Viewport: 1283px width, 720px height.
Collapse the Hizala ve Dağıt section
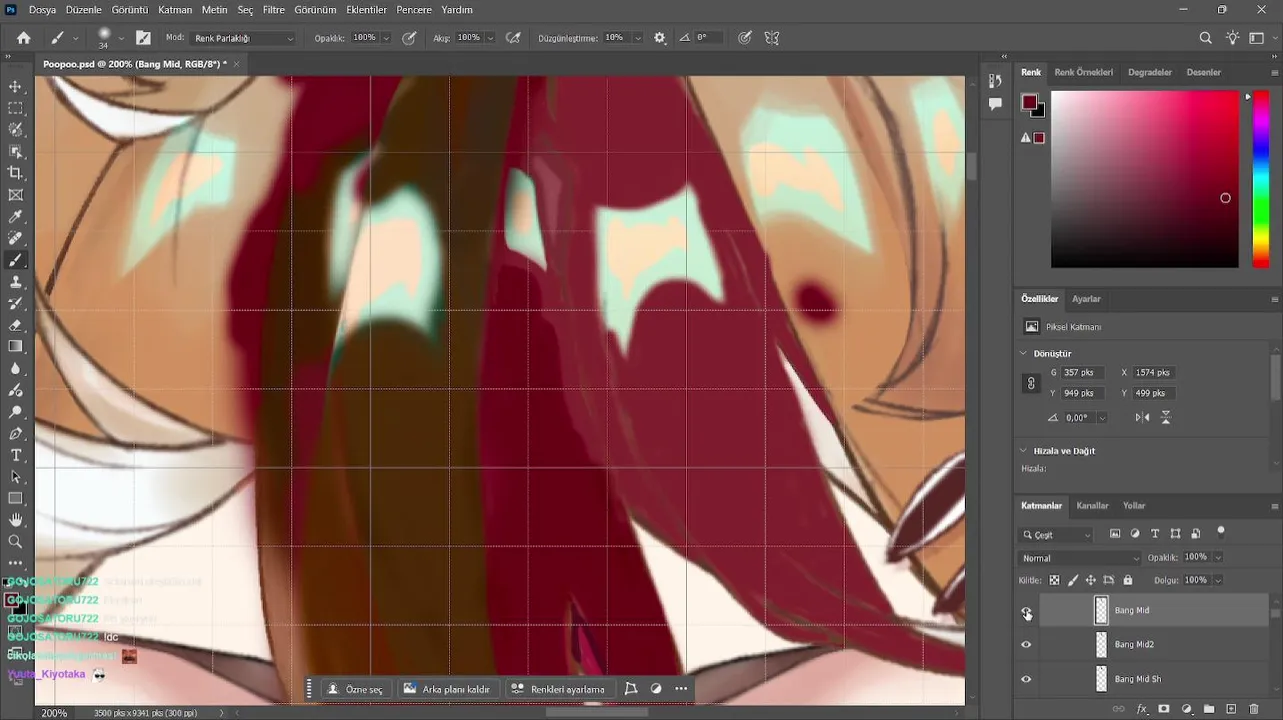pos(1023,450)
